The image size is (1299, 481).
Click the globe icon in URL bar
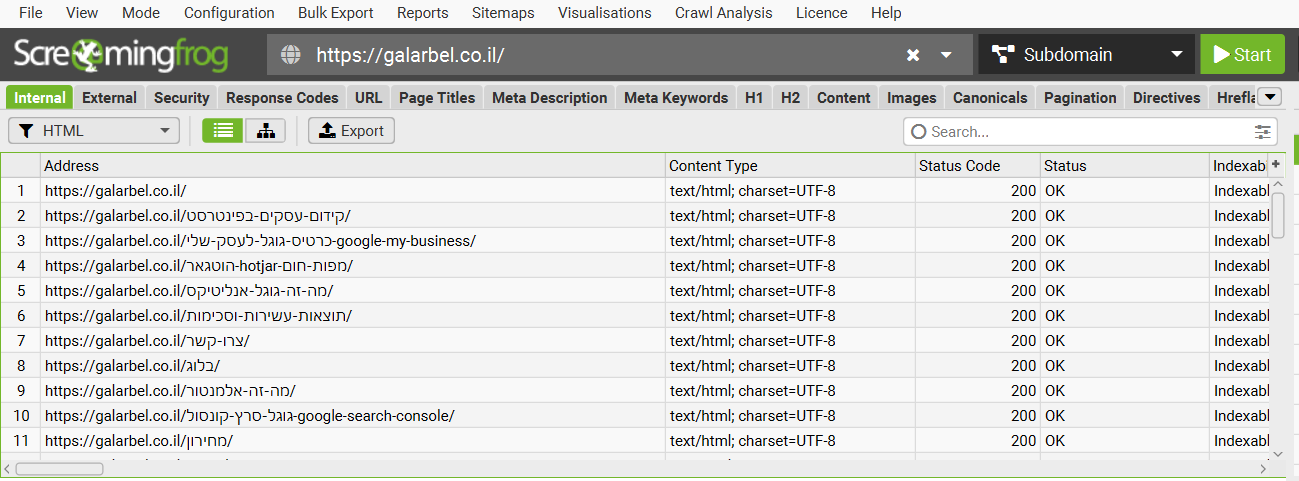[291, 55]
